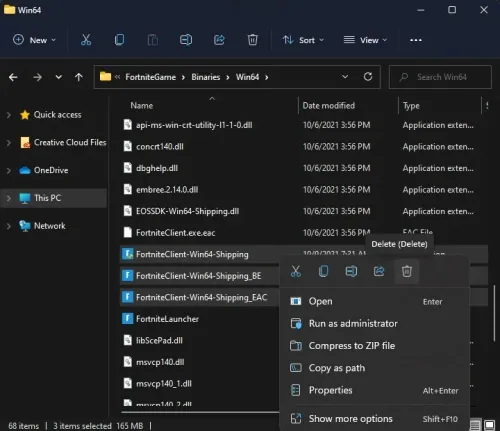The width and height of the screenshot is (500, 431).
Task: Select the msvcp140_1.dll file
Action: click(x=164, y=384)
